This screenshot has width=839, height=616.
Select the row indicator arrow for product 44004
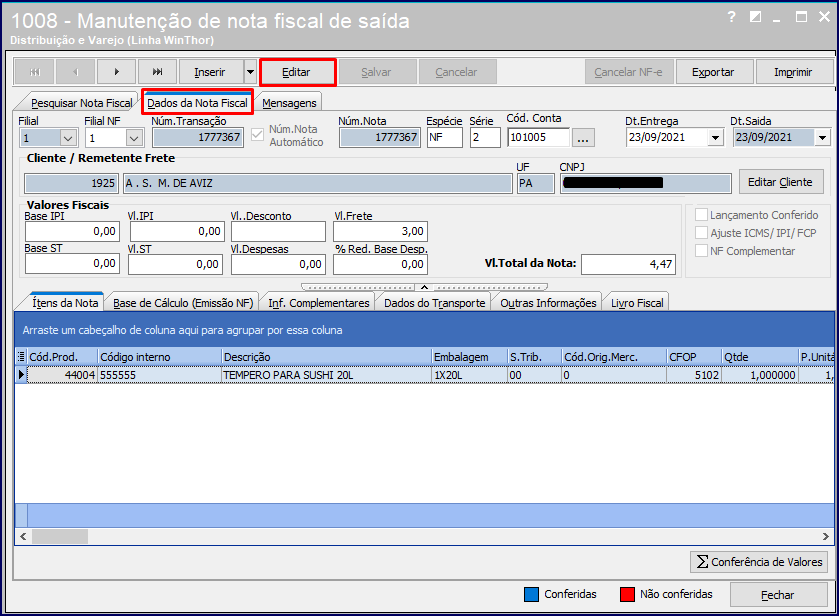21,375
